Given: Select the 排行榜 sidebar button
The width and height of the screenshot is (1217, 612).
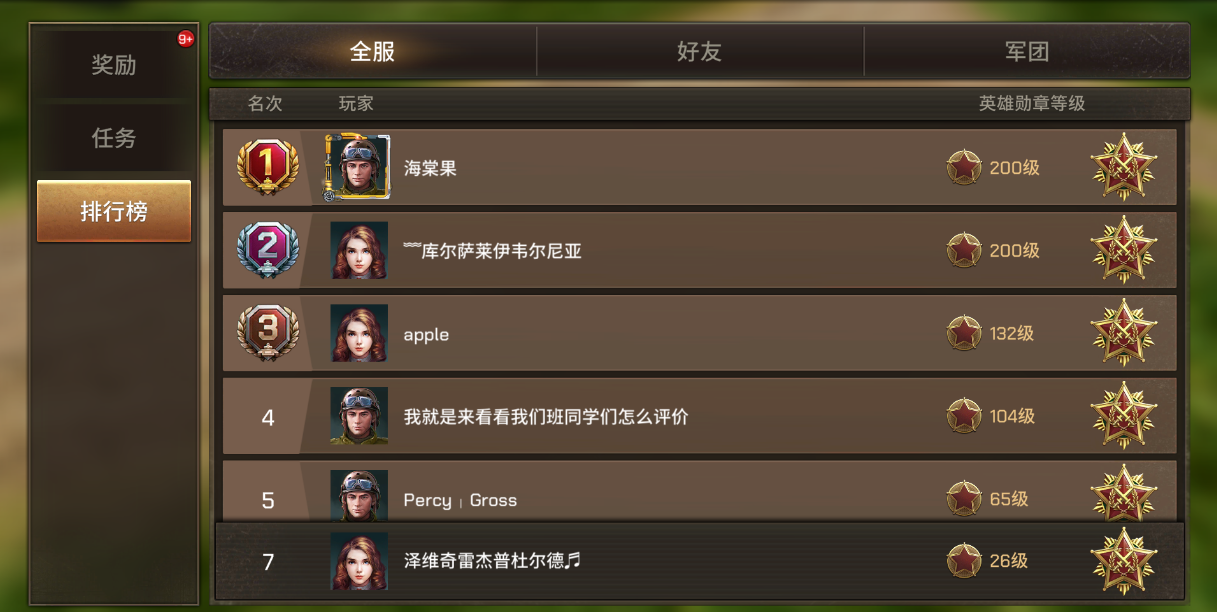Looking at the screenshot, I should point(114,211).
